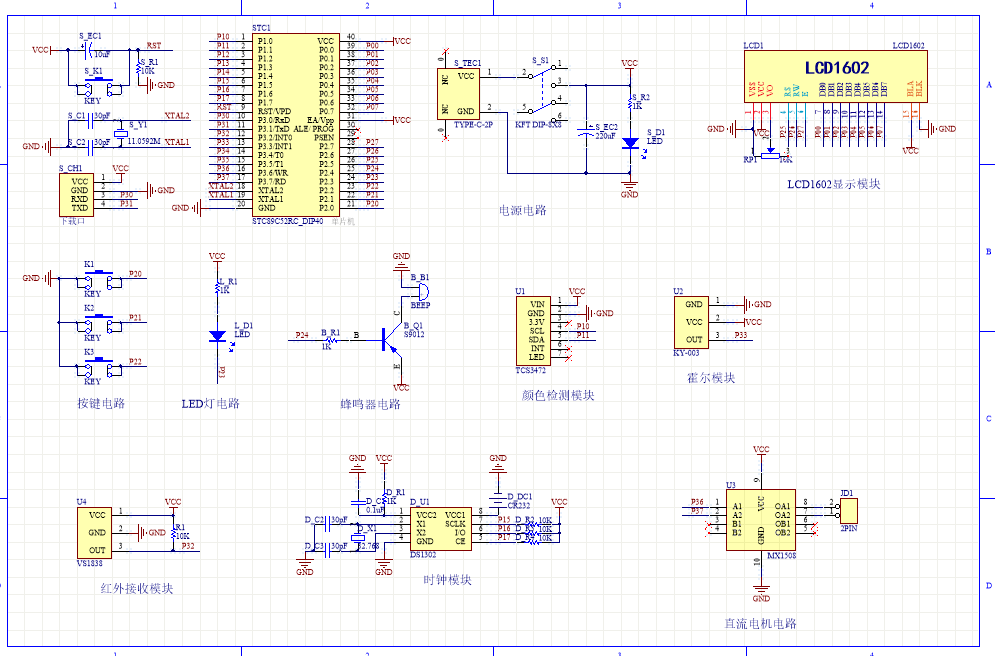Click the S_R1 10K resistor

point(138,67)
